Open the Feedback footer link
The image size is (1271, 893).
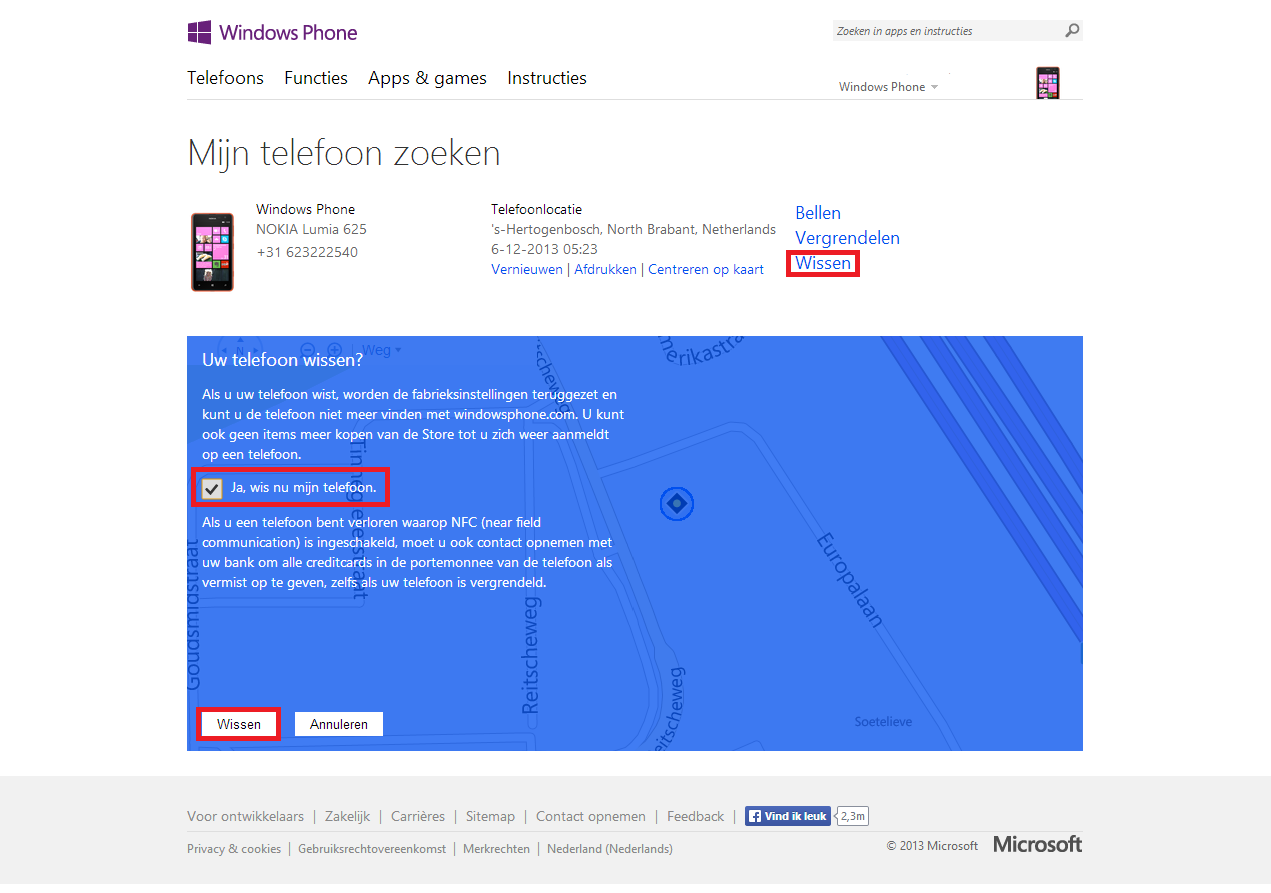(696, 817)
